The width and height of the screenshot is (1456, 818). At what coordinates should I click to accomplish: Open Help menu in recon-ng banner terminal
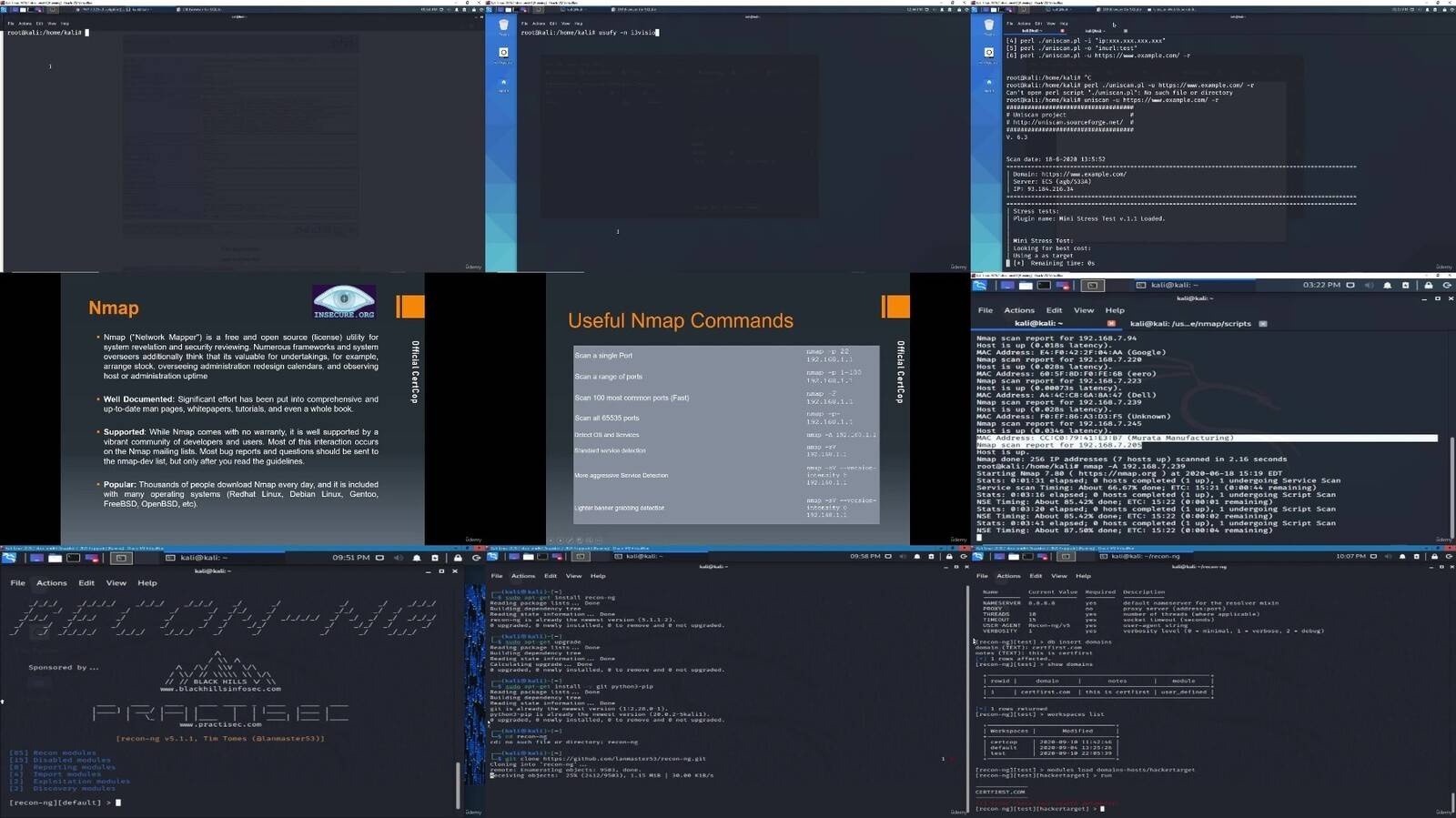[147, 583]
